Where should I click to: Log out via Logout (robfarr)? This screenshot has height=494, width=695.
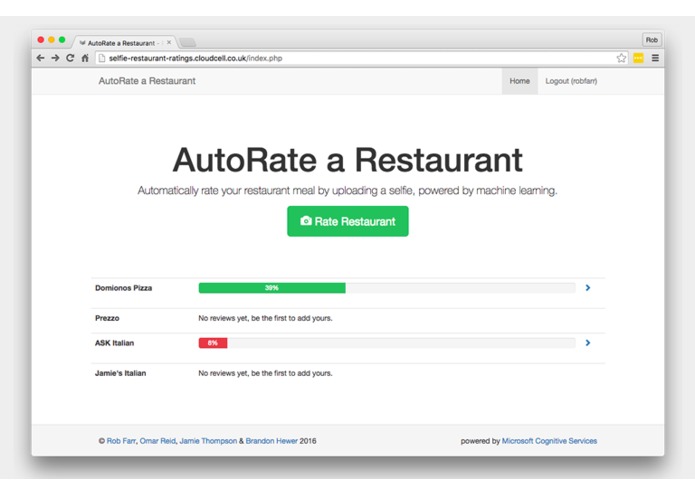[x=571, y=81]
